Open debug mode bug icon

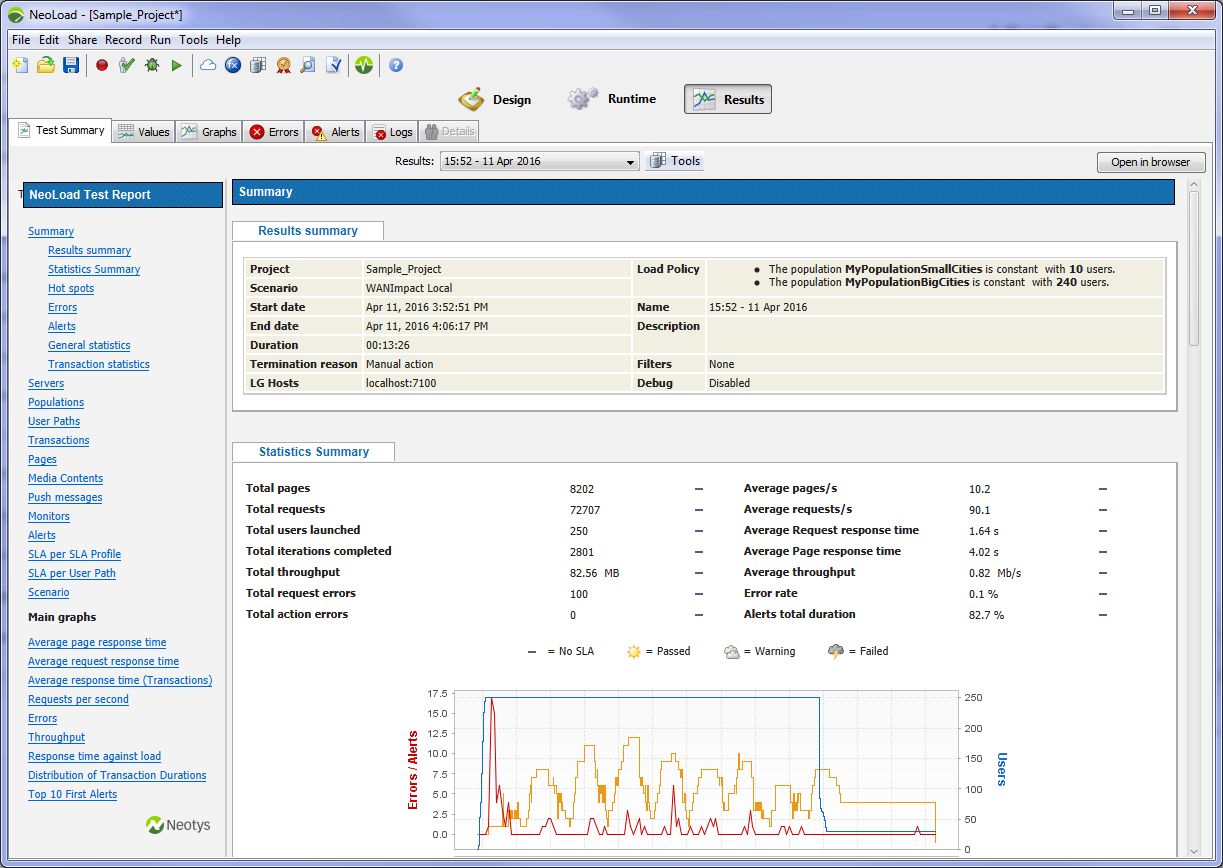152,65
